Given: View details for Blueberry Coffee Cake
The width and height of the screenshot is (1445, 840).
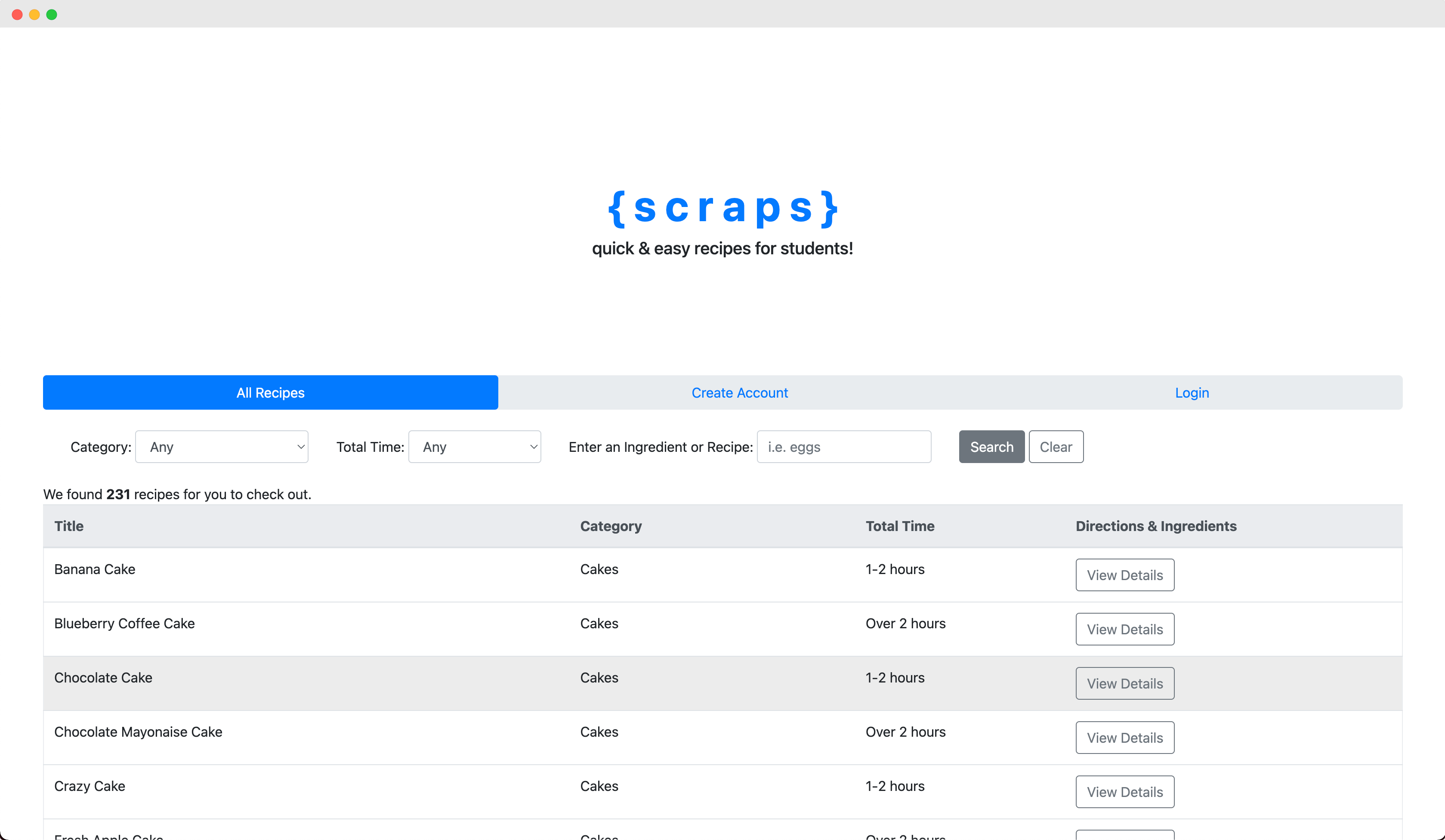Looking at the screenshot, I should (1124, 629).
